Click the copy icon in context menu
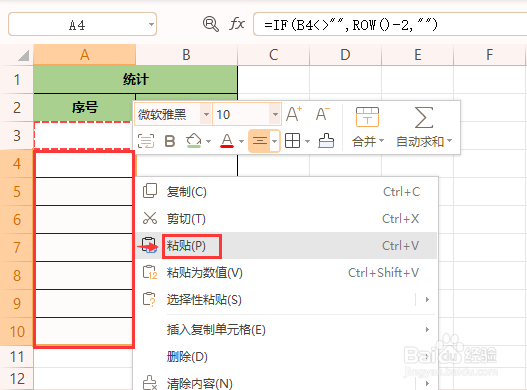527x390 pixels. click(150, 191)
